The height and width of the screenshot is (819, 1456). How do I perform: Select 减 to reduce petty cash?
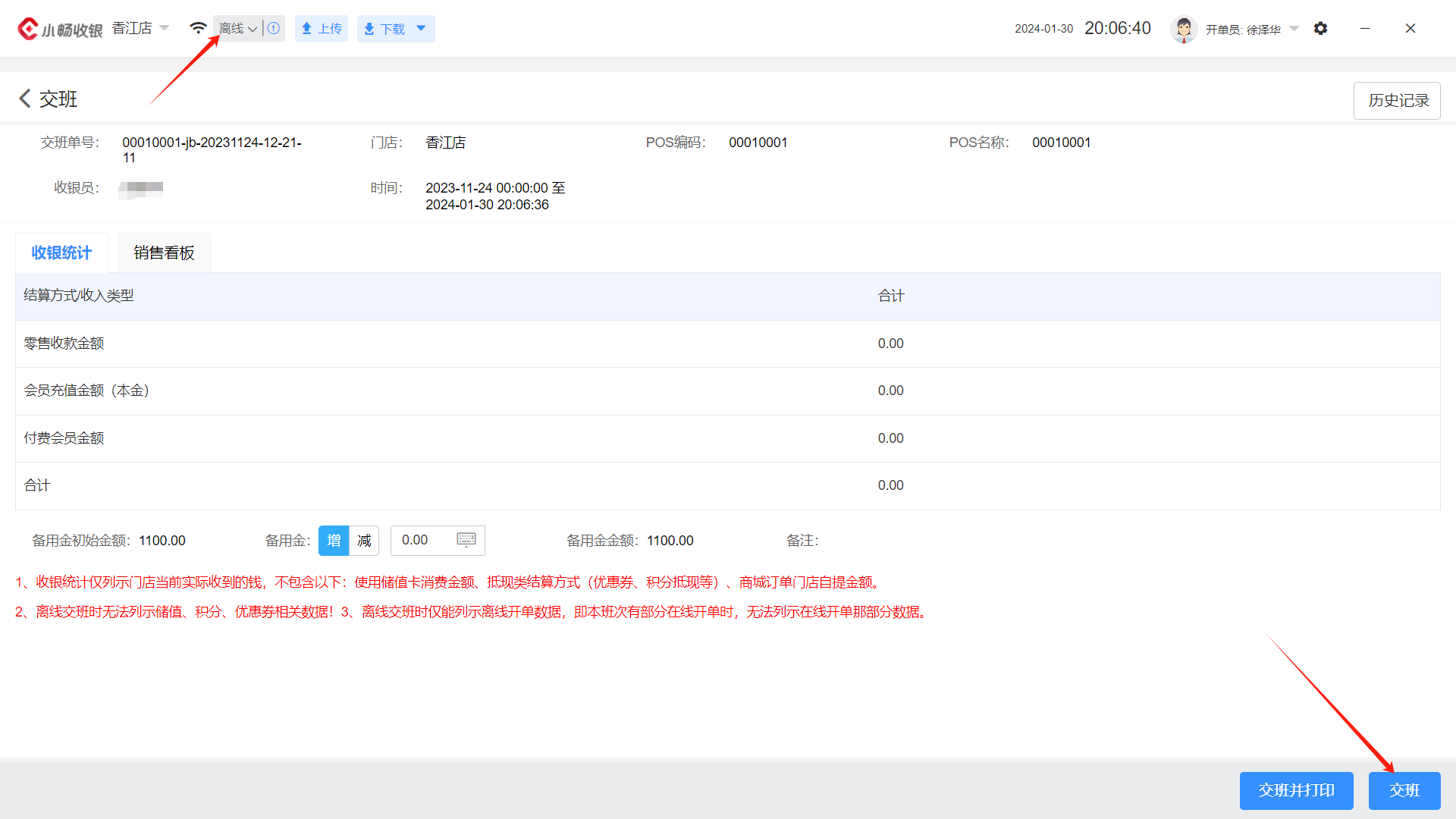[364, 541]
